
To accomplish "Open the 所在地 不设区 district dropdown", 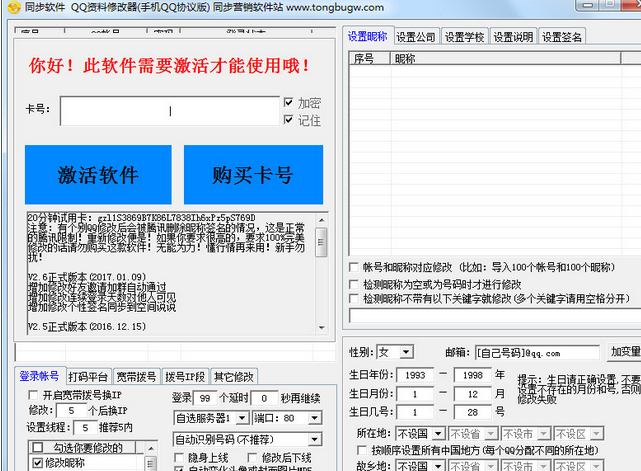I will pos(596,433).
